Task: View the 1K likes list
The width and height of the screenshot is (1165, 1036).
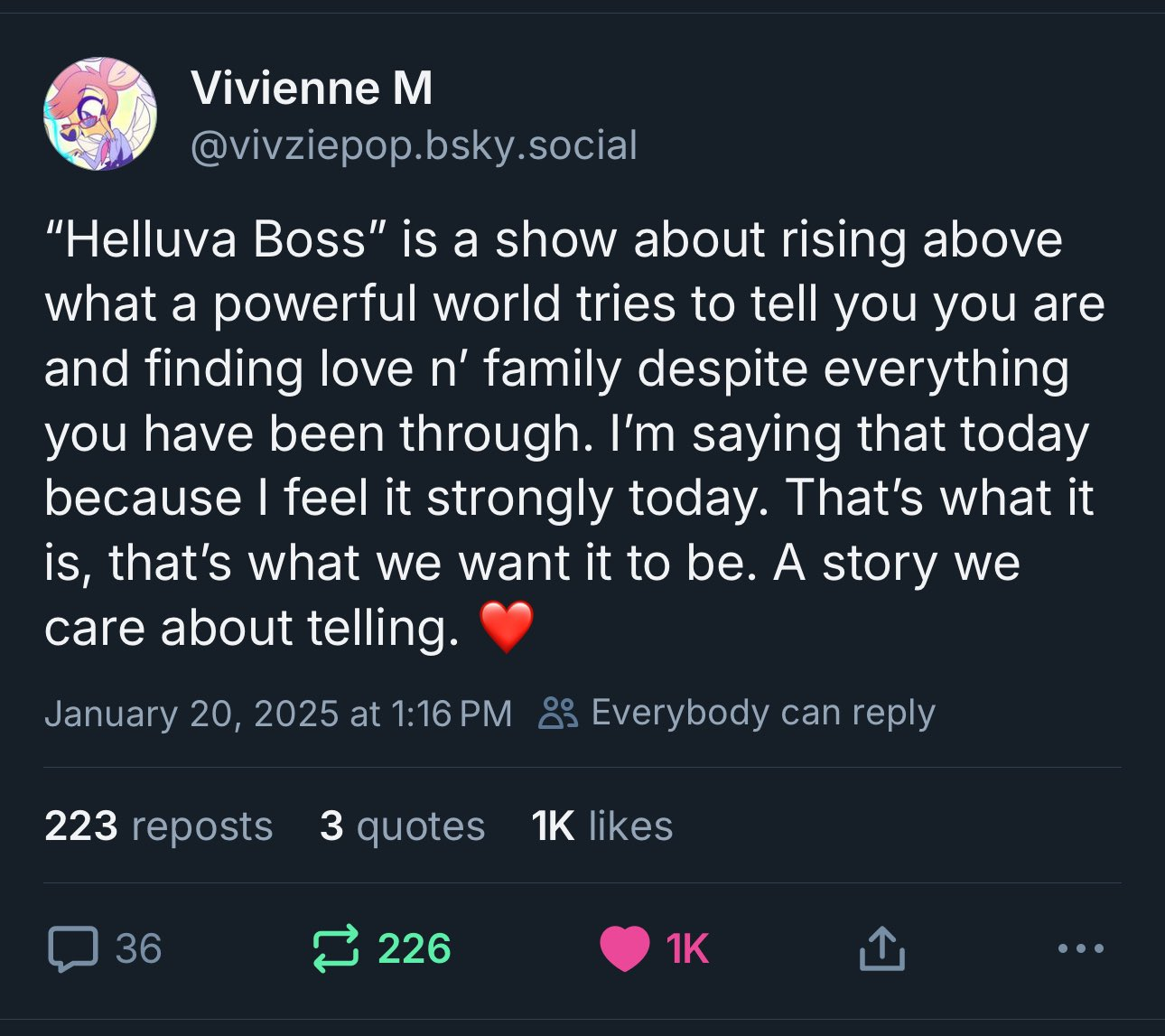Action: point(602,826)
